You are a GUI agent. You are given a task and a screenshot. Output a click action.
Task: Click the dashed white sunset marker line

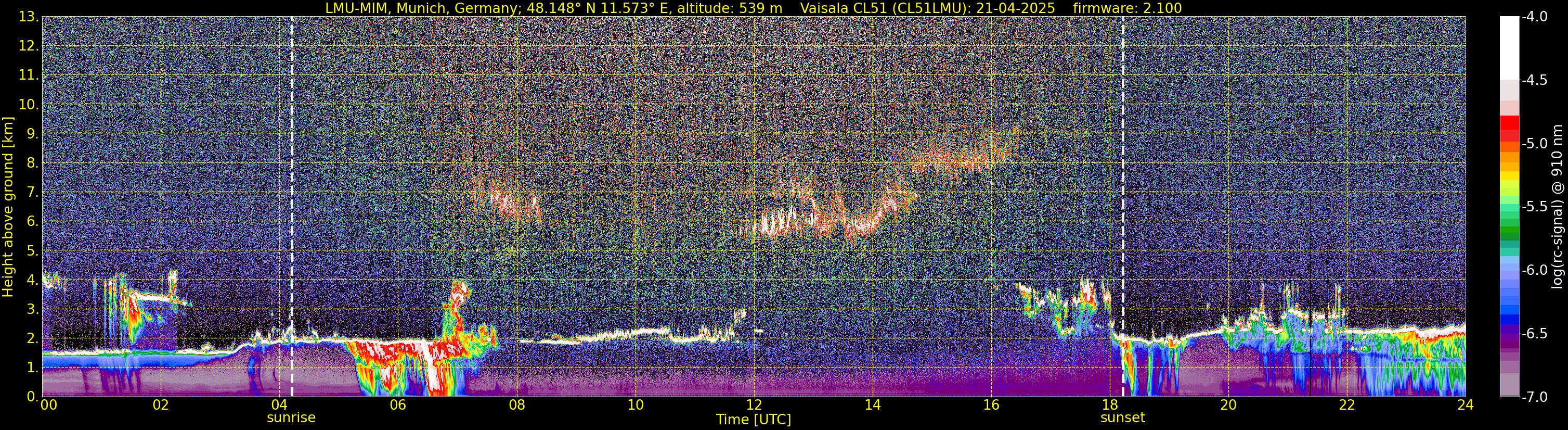[x=1122, y=207]
